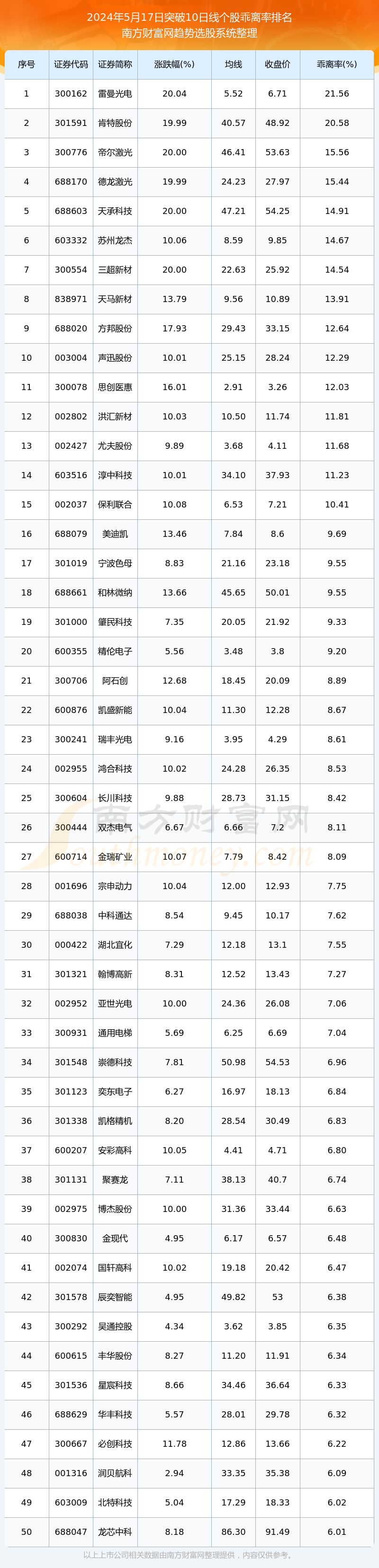Select stock name 翰博高新

(115, 974)
